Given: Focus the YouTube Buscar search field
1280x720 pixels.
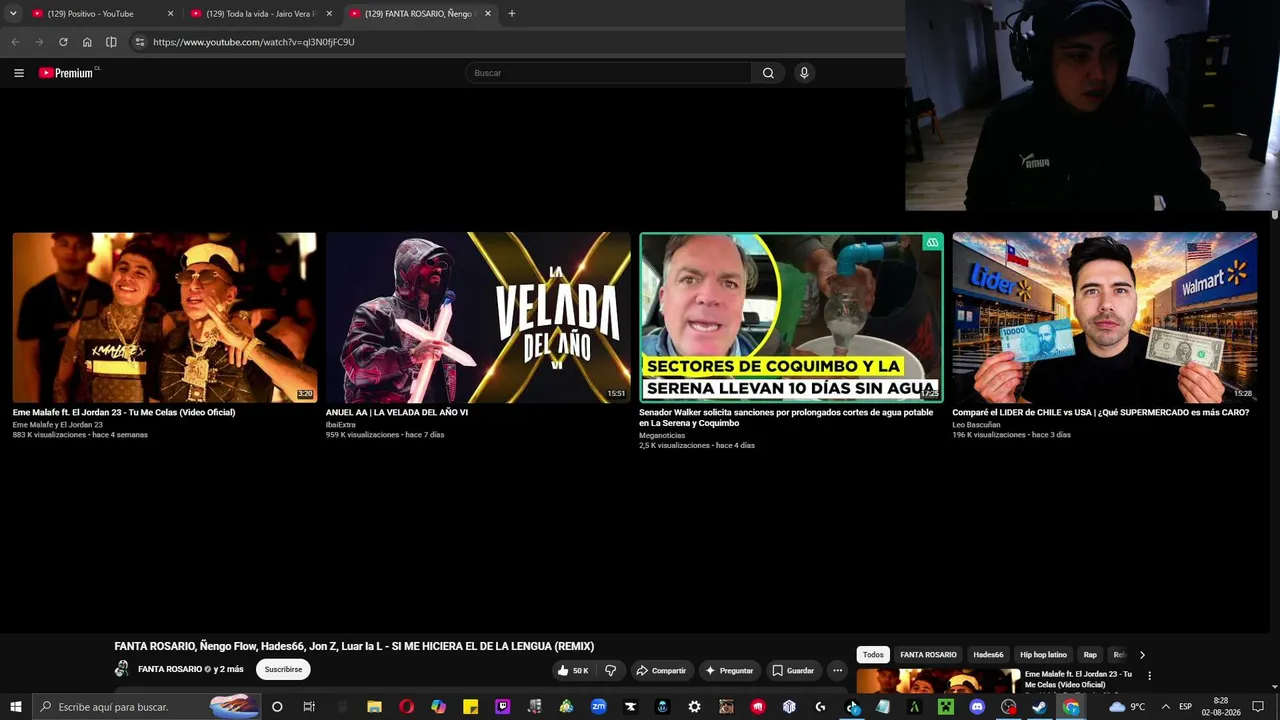Looking at the screenshot, I should pos(608,73).
